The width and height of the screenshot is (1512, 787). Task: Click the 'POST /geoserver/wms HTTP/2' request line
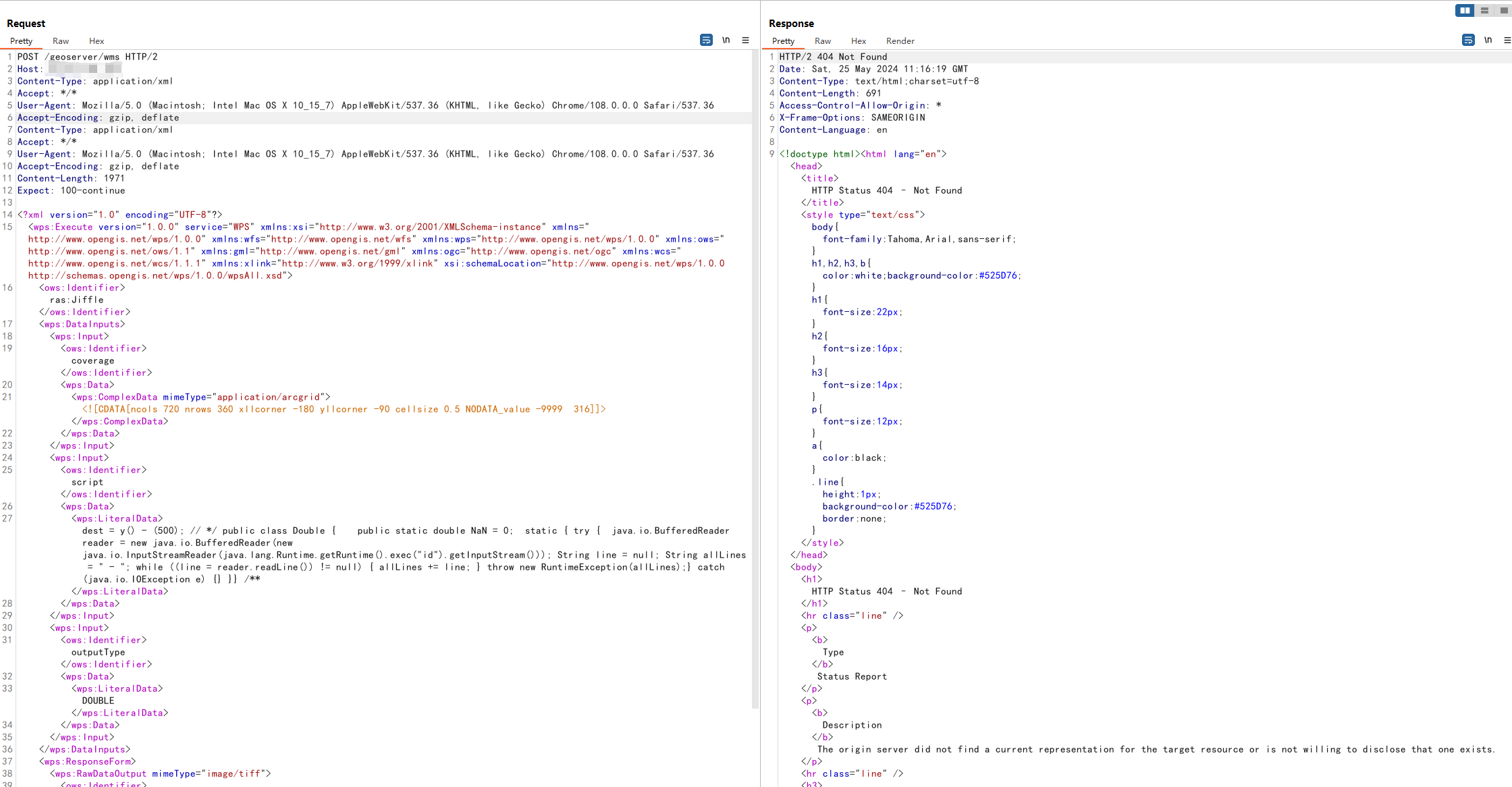click(x=88, y=57)
